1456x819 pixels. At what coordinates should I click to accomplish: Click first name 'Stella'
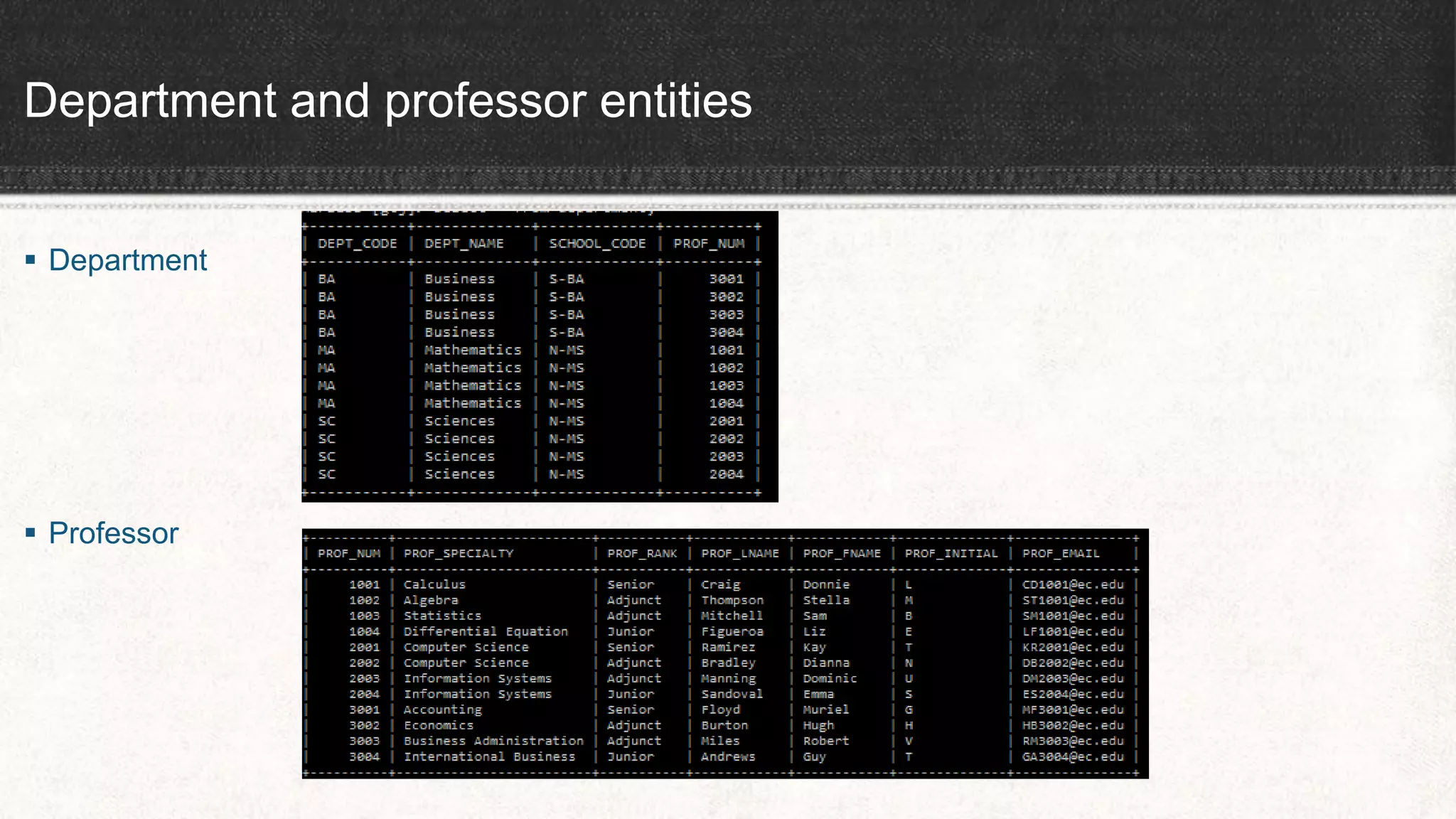[x=826, y=600]
